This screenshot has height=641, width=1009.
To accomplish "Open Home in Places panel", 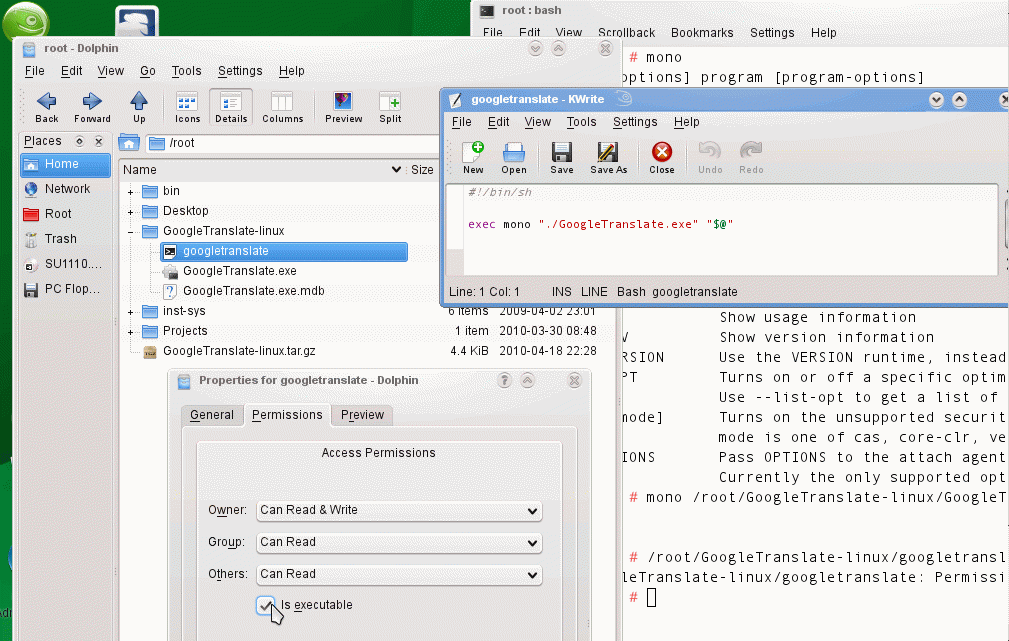I will coord(65,164).
